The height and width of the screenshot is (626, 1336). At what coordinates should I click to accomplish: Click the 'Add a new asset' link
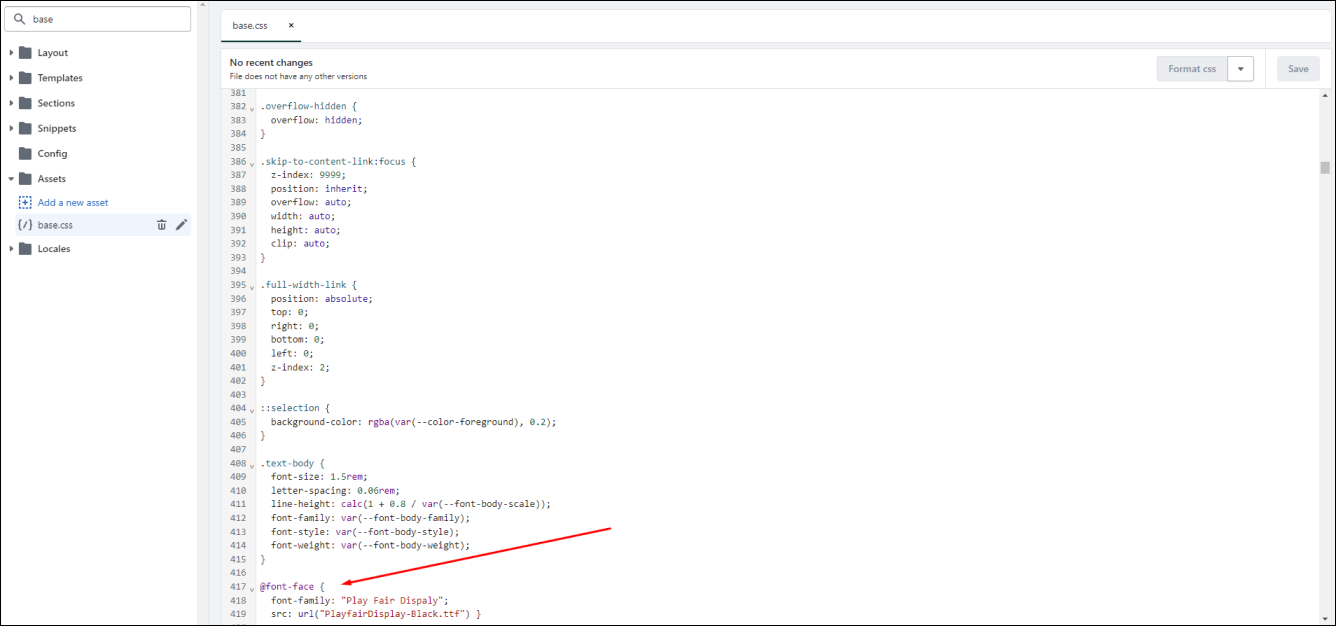(73, 203)
